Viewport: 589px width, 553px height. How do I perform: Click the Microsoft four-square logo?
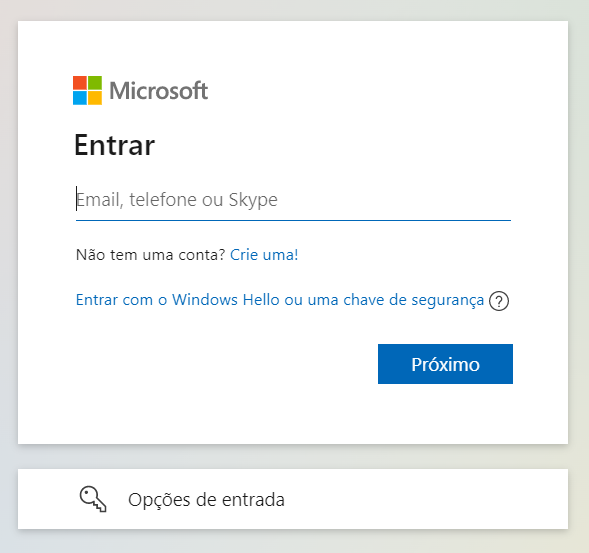87,91
